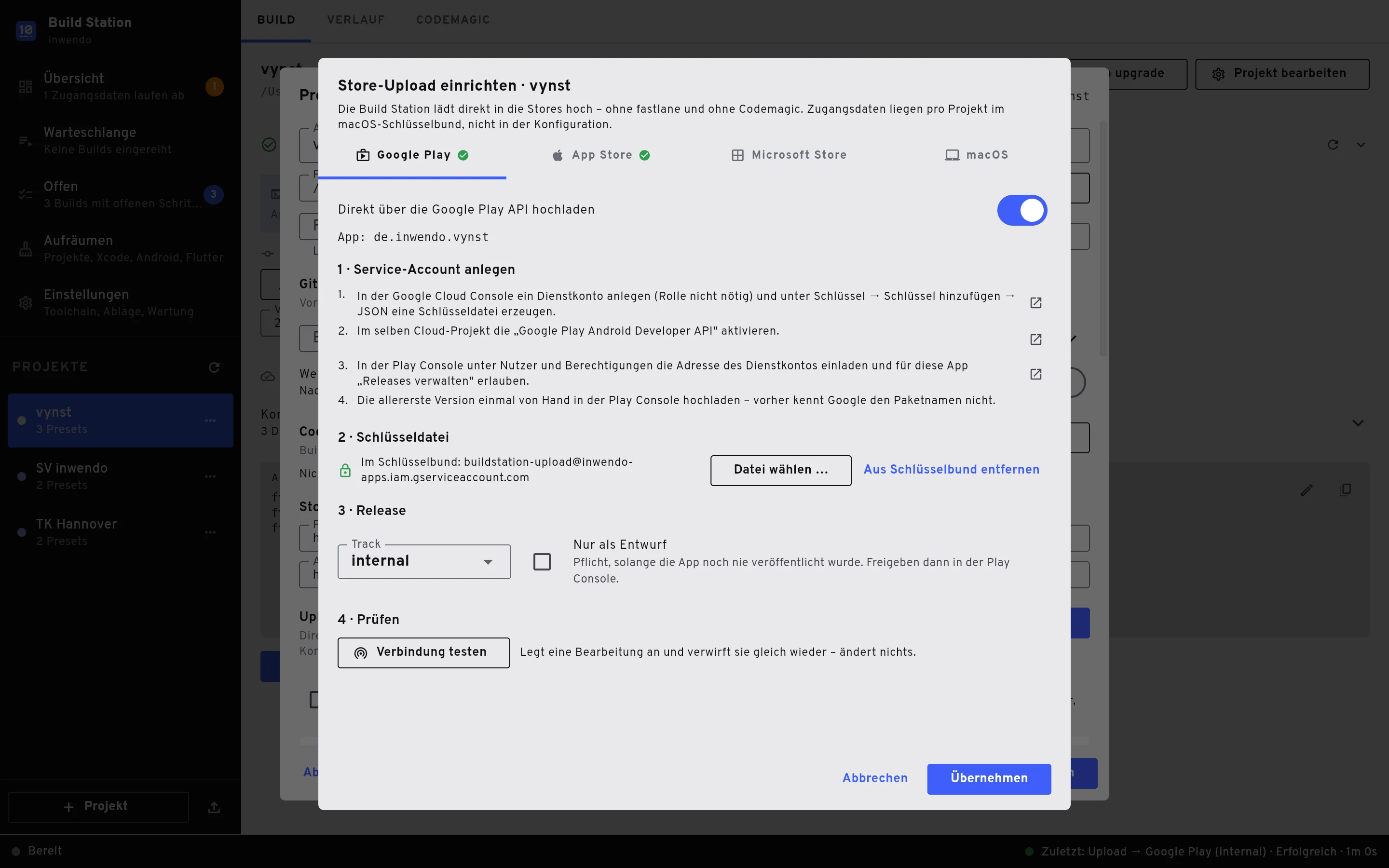Toggle direct Google Play API upload switch
Image resolution: width=1389 pixels, height=868 pixels.
point(1021,210)
